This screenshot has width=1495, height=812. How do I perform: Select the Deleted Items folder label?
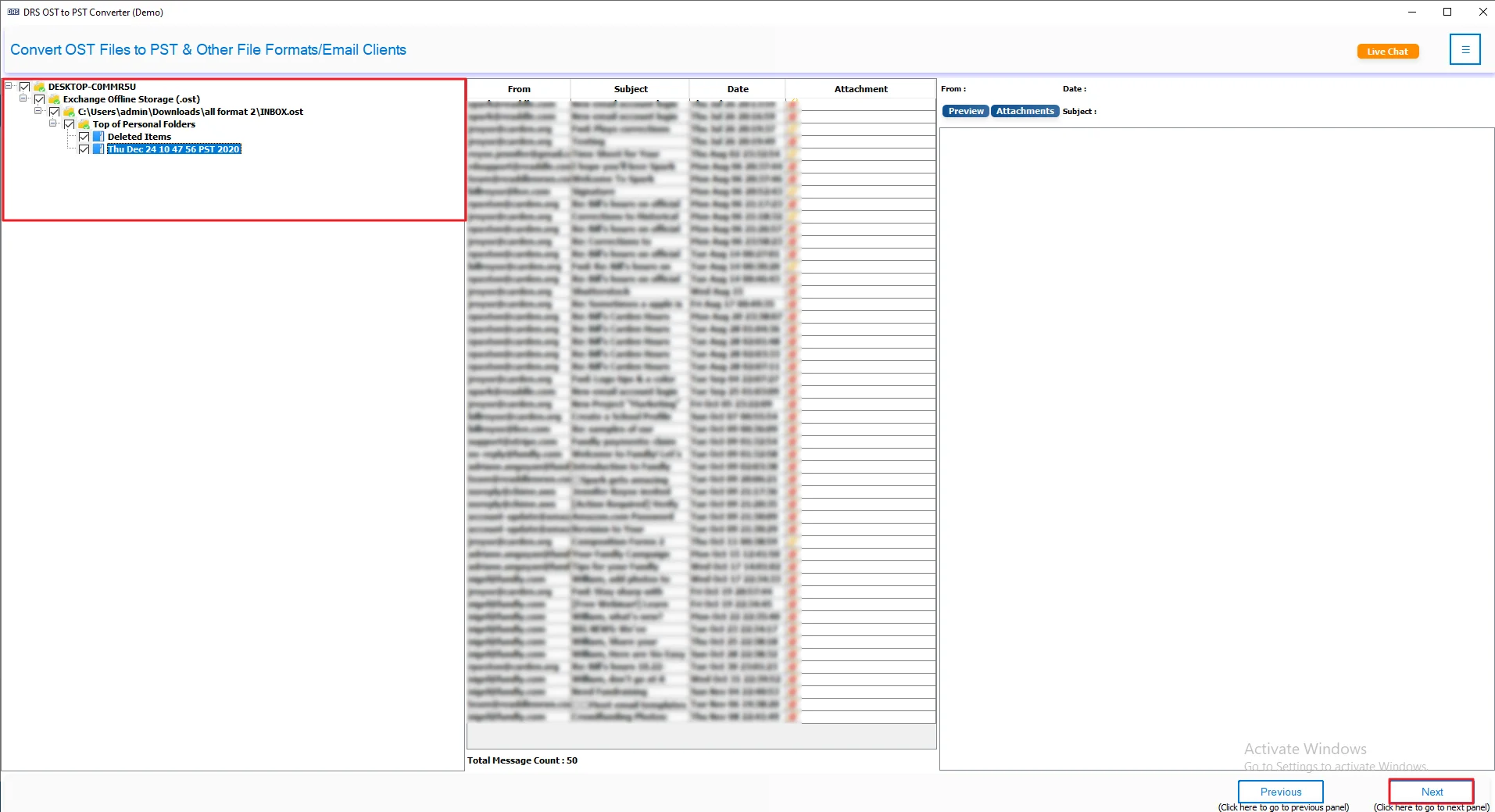tap(139, 137)
